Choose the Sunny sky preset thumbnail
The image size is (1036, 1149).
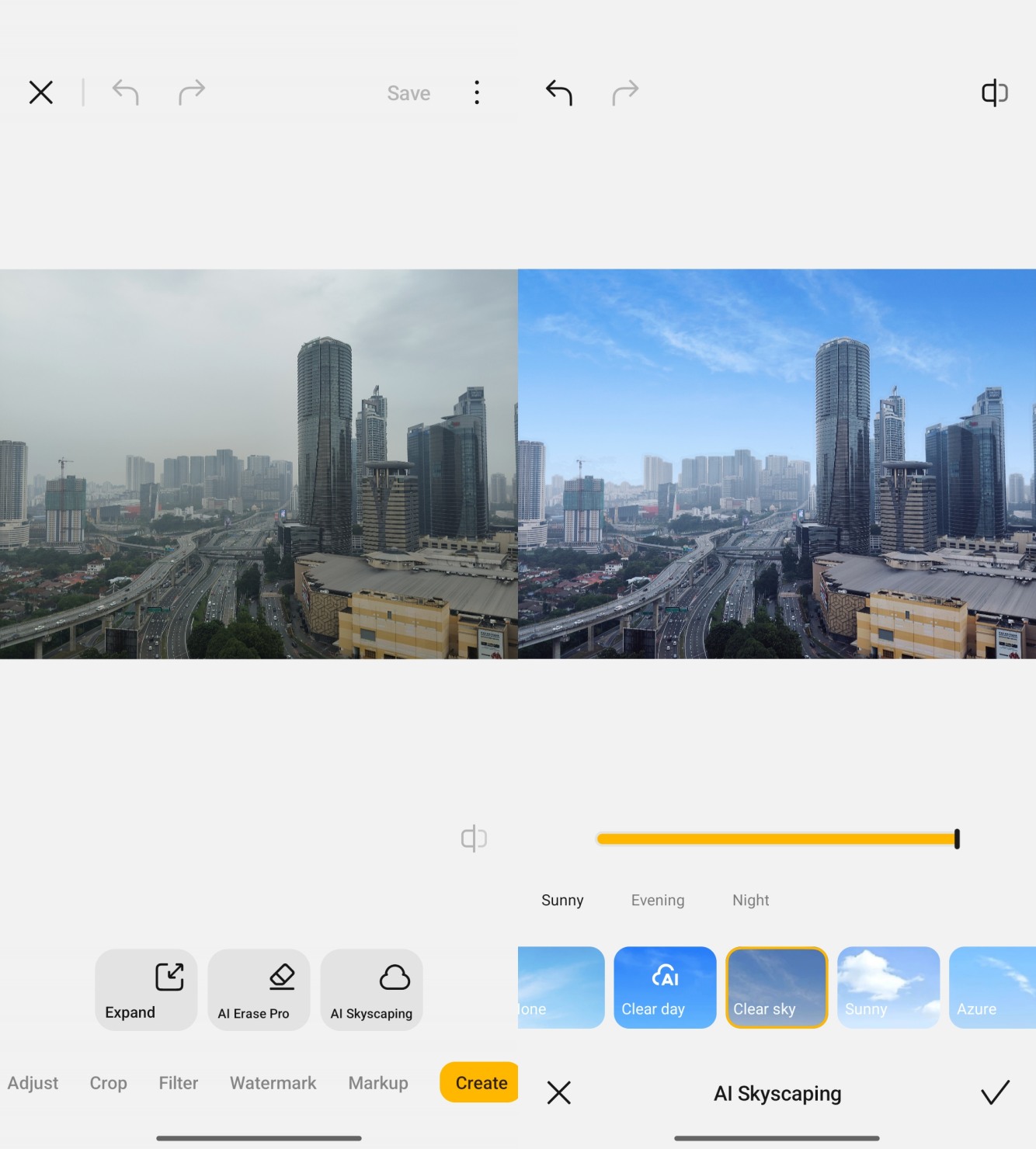coord(888,988)
